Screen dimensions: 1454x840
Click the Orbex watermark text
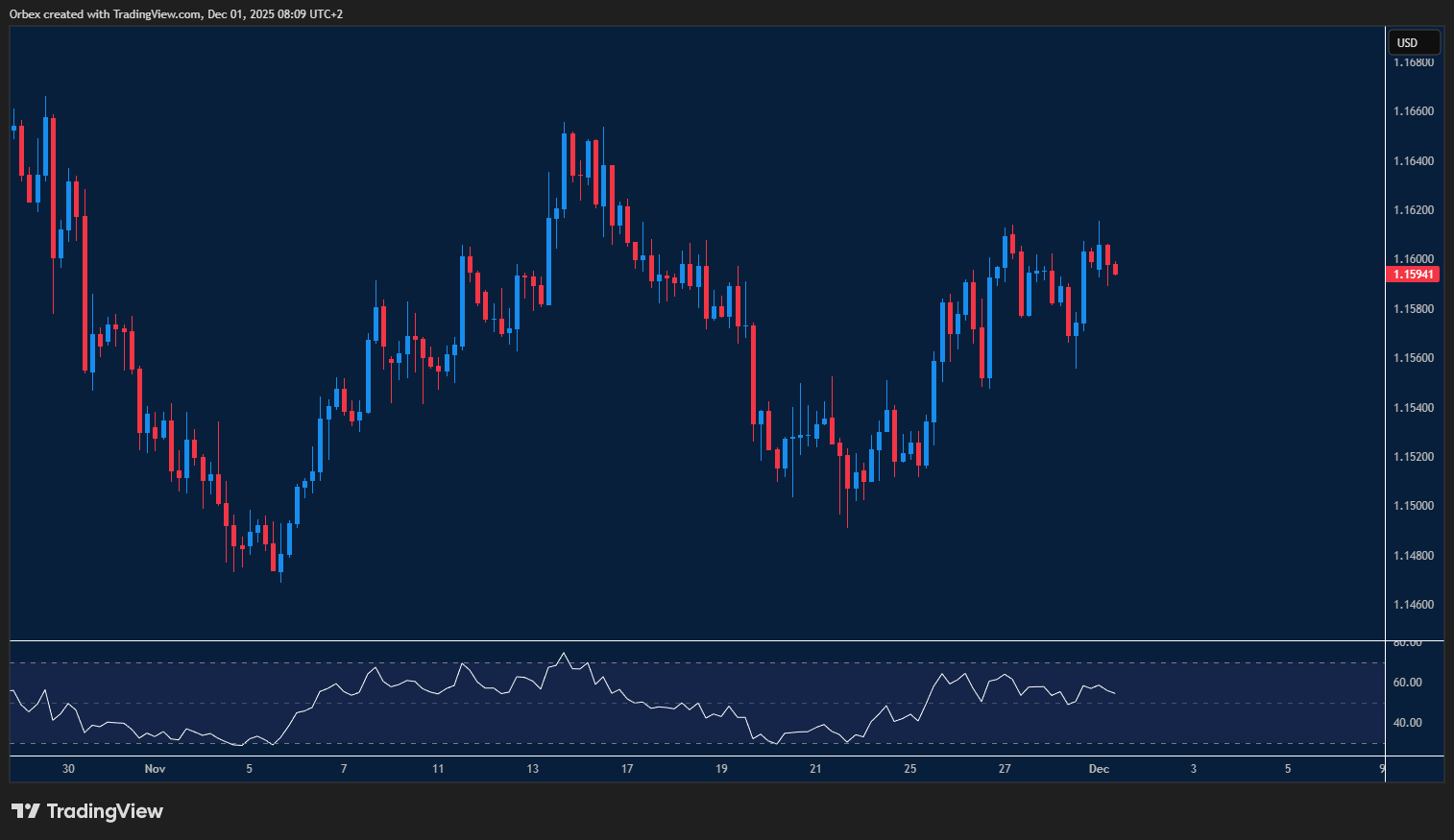coord(22,14)
